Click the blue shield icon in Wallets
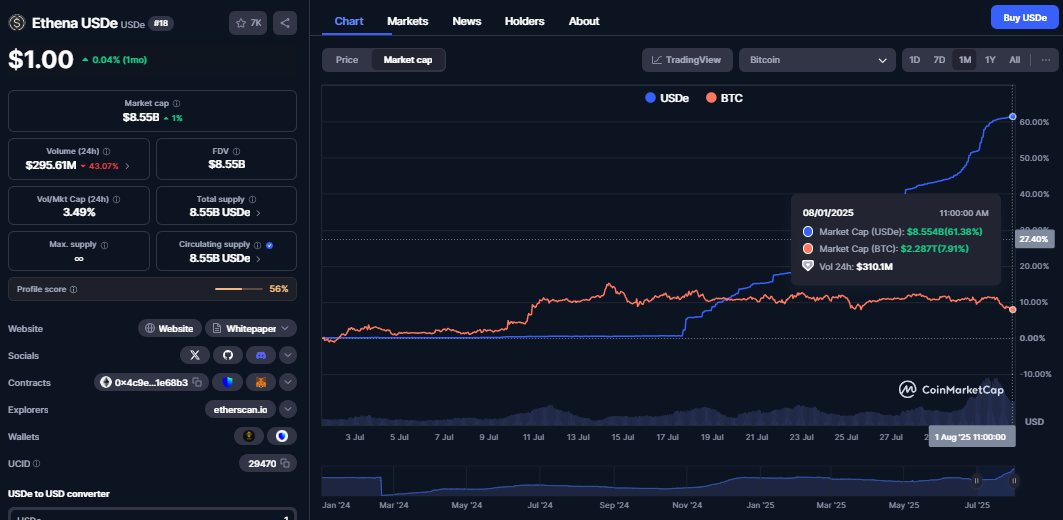 282,436
